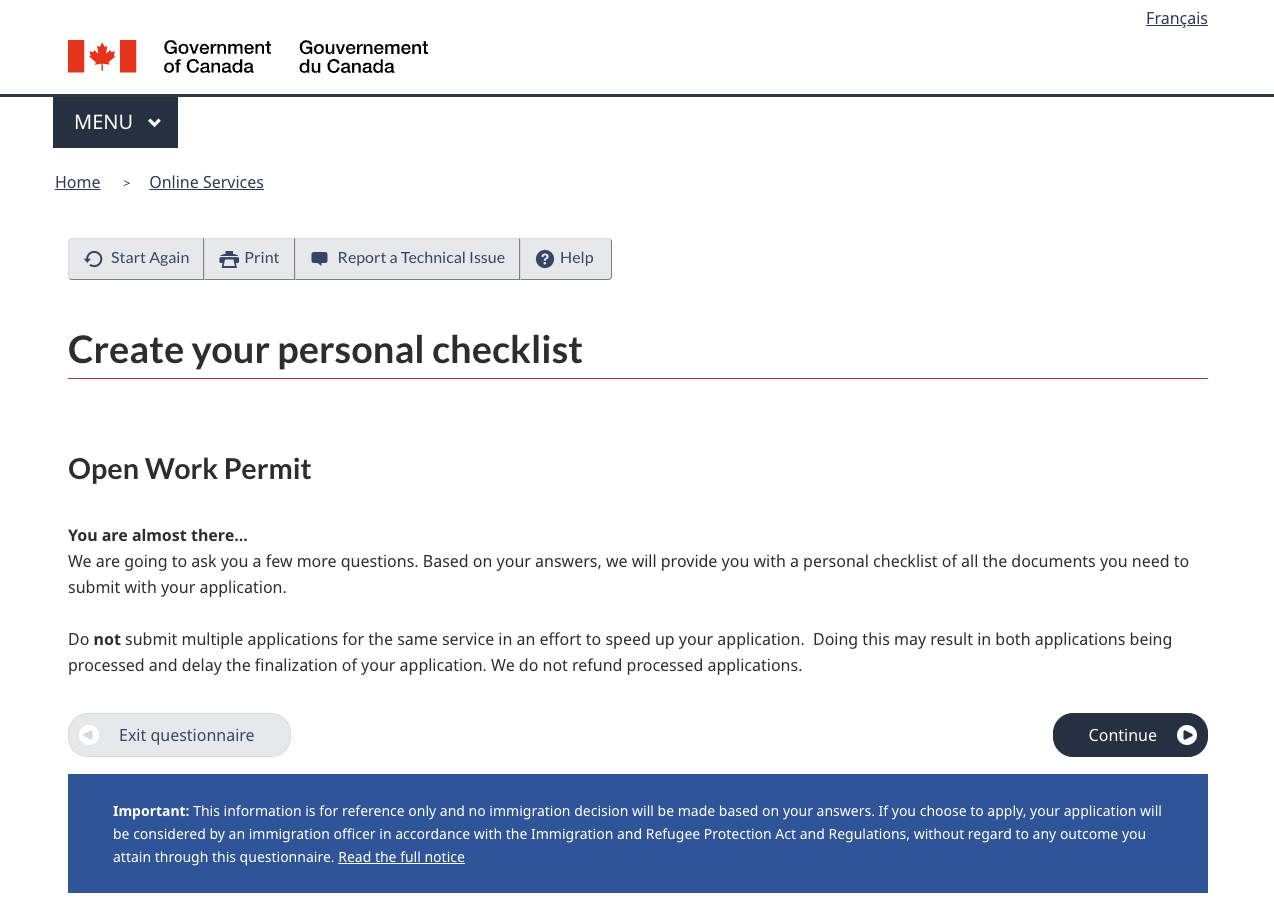Image resolution: width=1274 pixels, height=912 pixels.
Task: Open the main MENU
Action: 104,122
